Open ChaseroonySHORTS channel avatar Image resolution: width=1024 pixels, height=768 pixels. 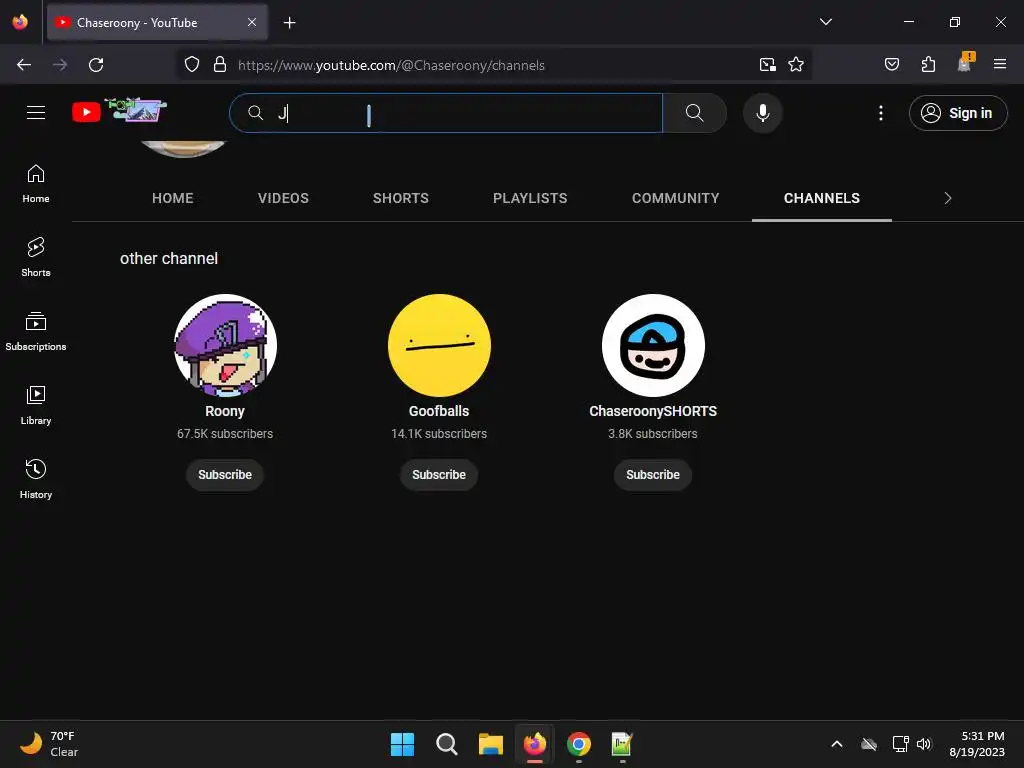point(653,345)
